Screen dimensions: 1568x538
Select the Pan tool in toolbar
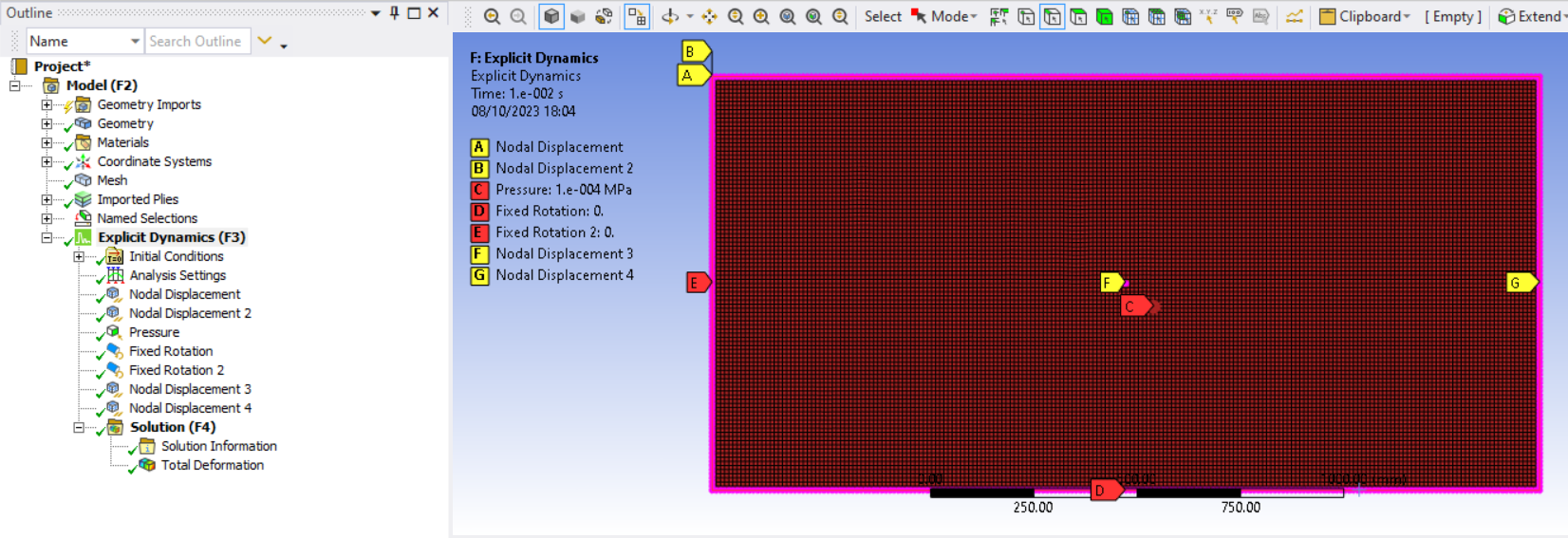[x=709, y=16]
